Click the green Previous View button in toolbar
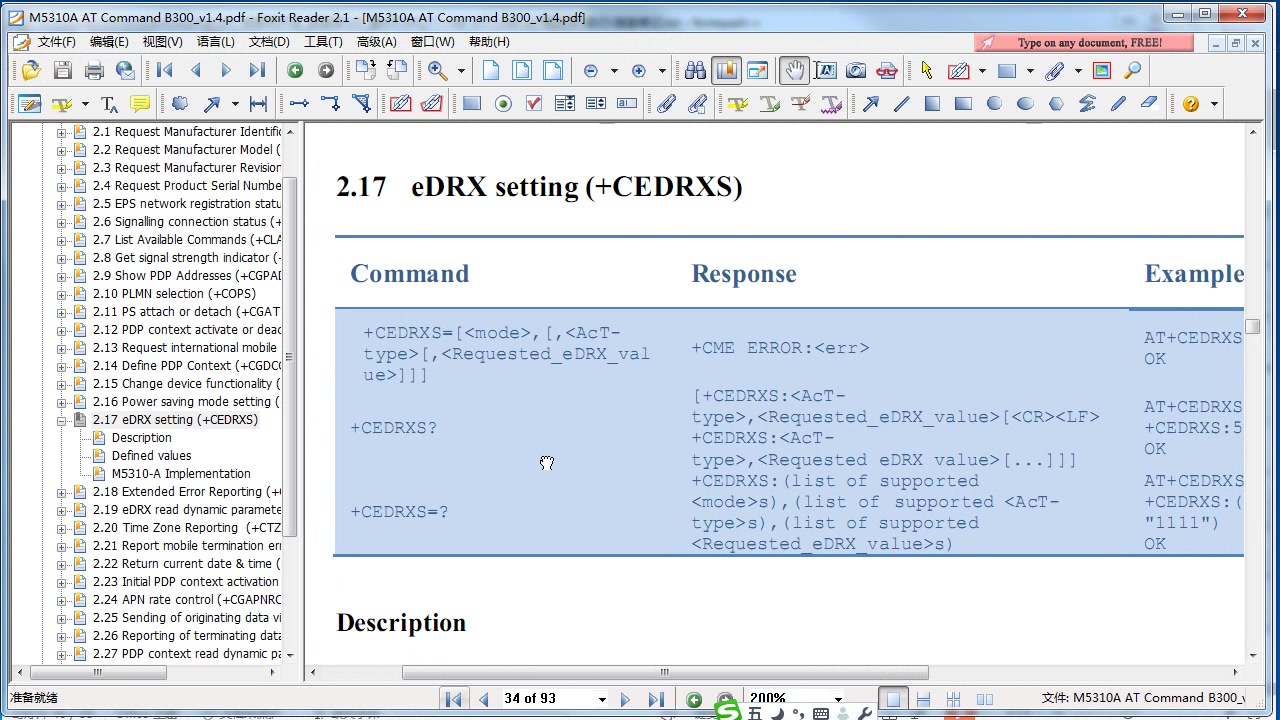1280x720 pixels. coord(295,70)
